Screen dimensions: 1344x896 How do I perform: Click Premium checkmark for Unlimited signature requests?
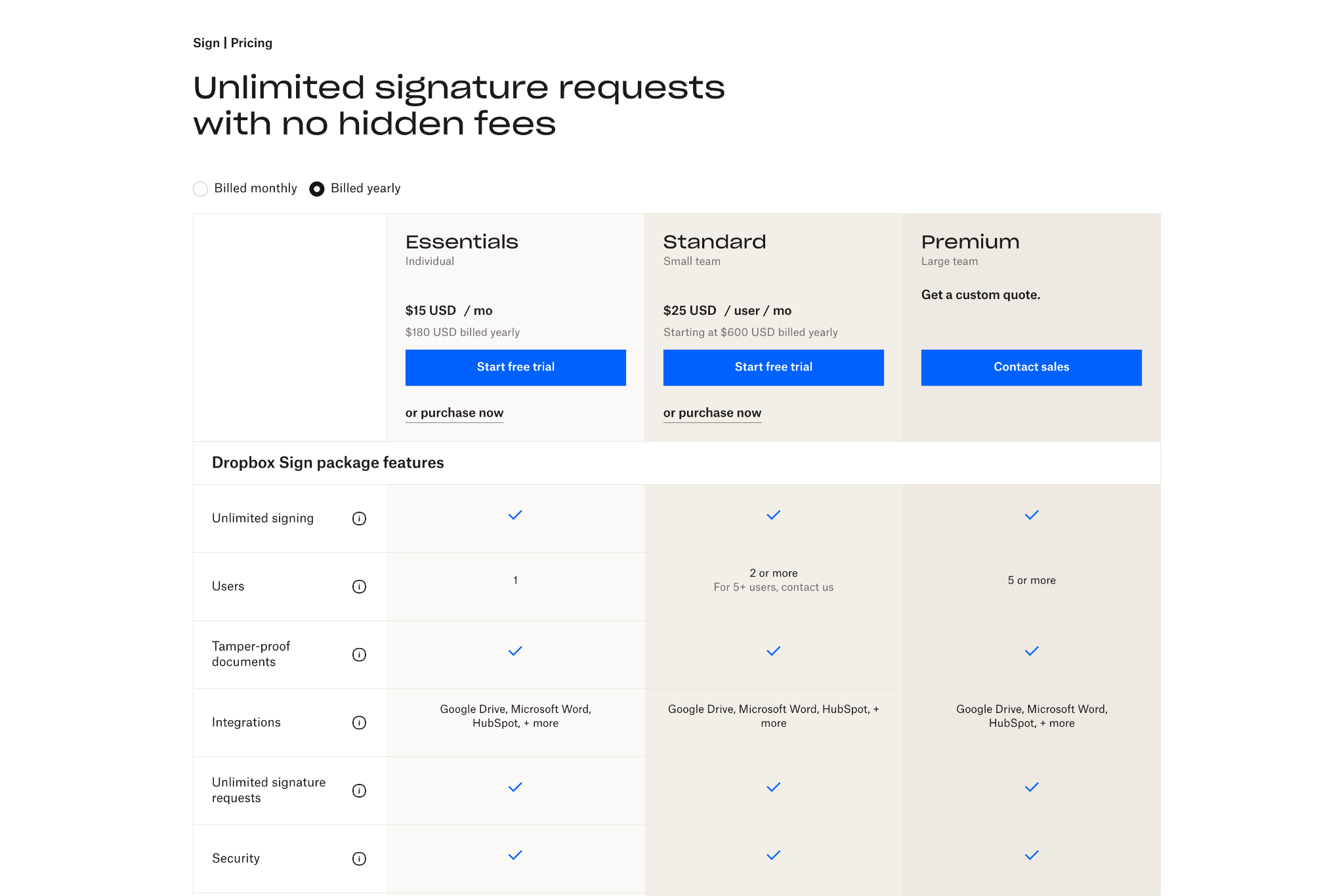click(1032, 787)
